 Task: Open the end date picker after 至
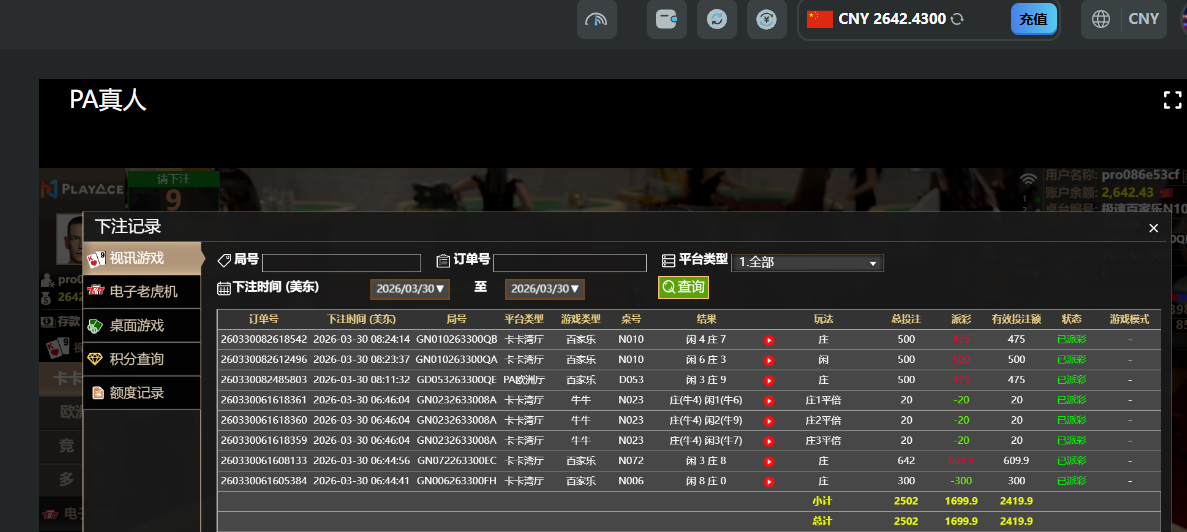point(544,289)
